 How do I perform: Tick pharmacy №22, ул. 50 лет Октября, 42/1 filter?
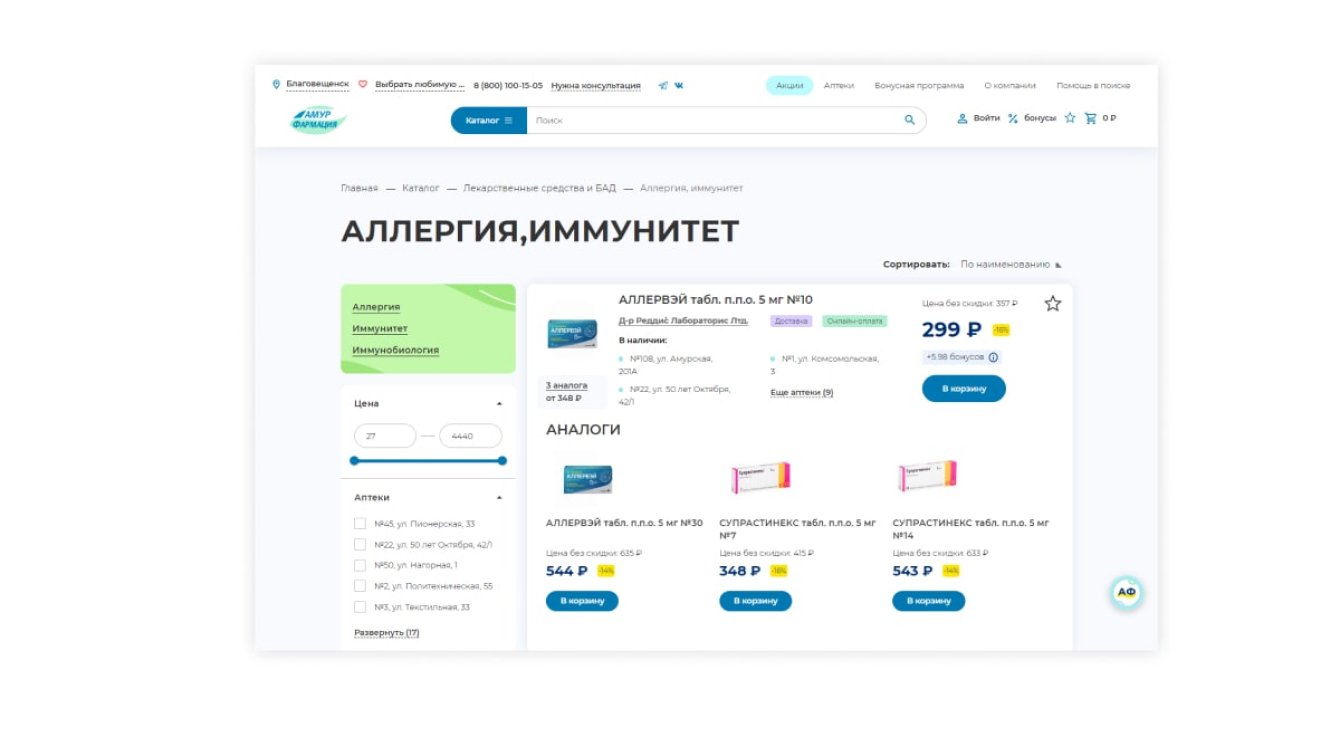click(360, 544)
